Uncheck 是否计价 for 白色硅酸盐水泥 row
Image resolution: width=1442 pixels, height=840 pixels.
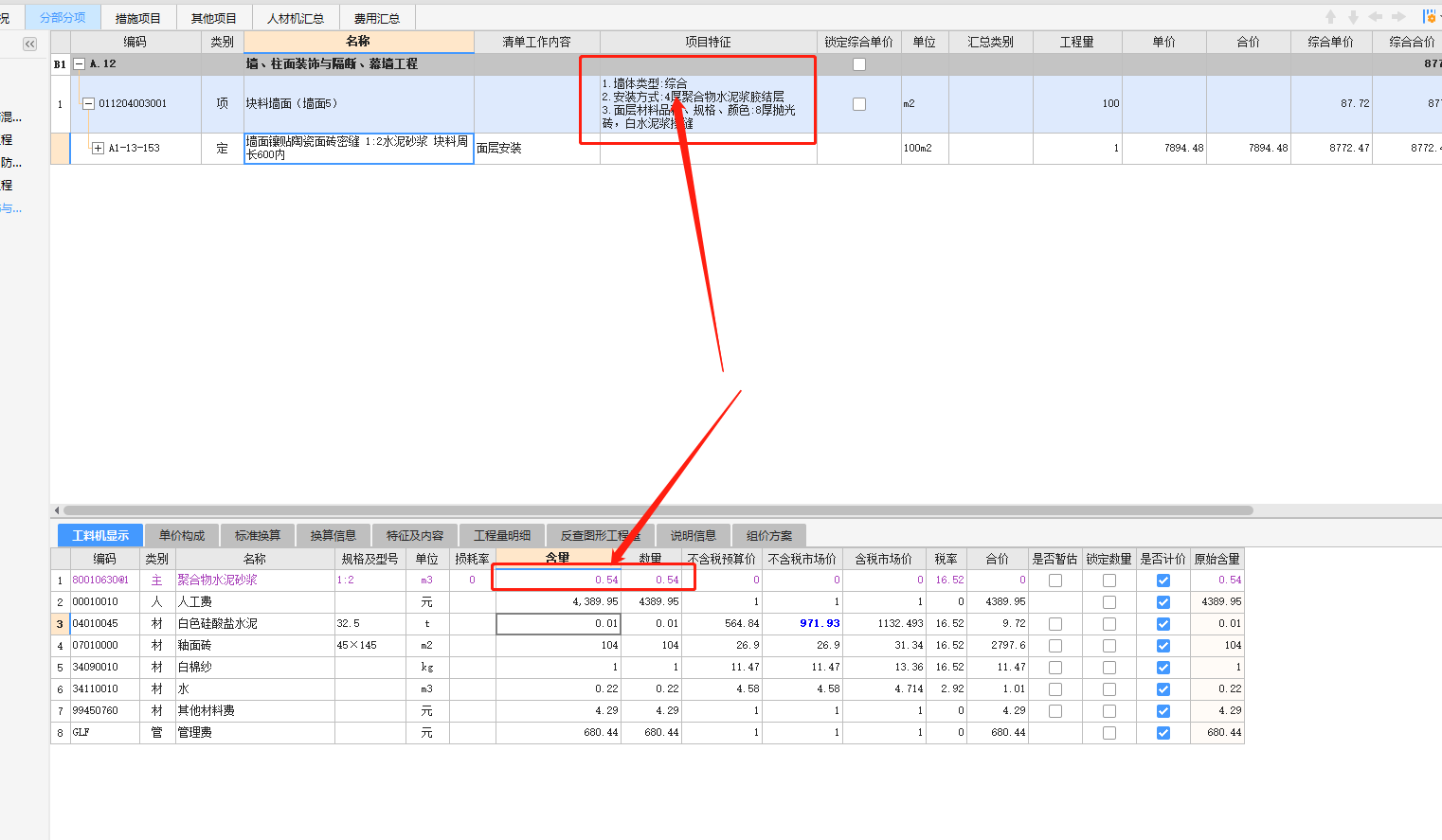pos(1163,624)
